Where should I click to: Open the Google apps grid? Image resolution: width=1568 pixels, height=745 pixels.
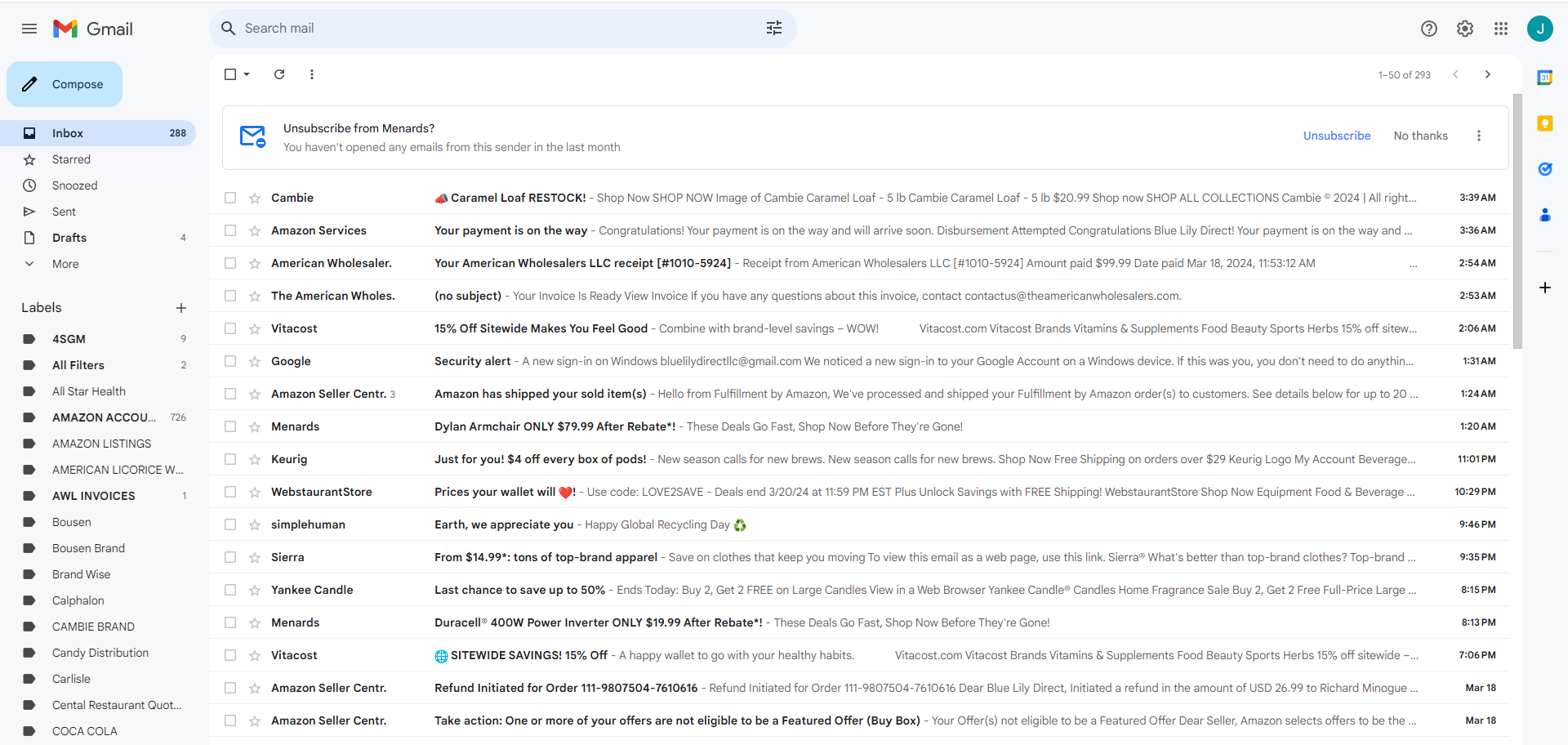[x=1501, y=29]
